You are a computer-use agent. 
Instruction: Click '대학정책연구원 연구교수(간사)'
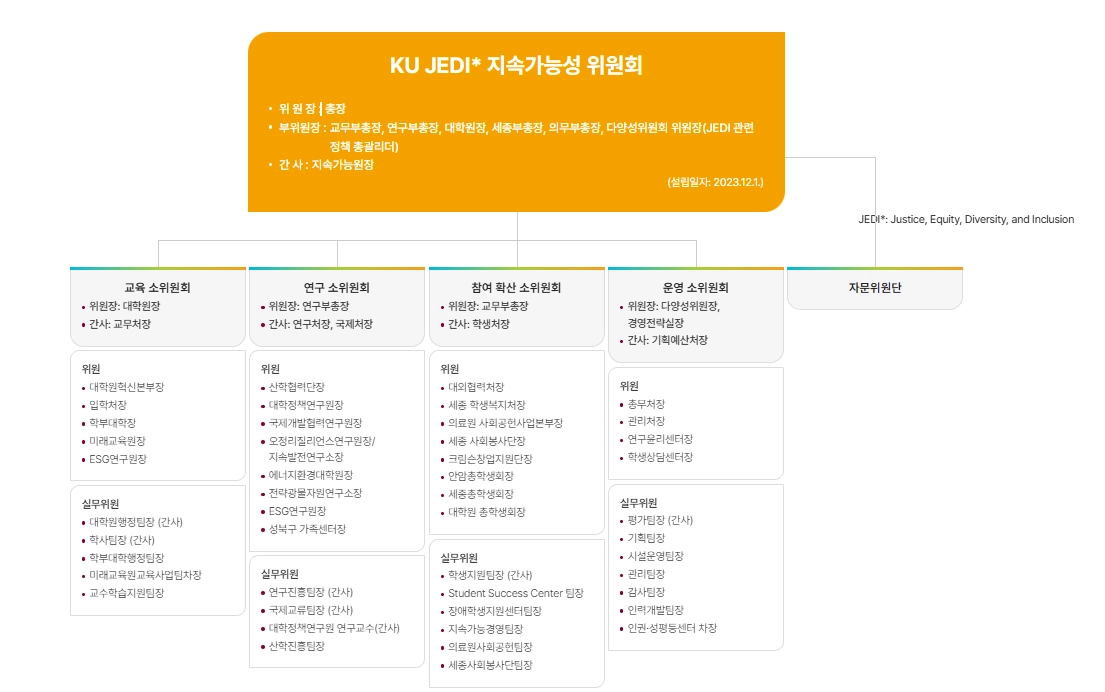click(334, 628)
